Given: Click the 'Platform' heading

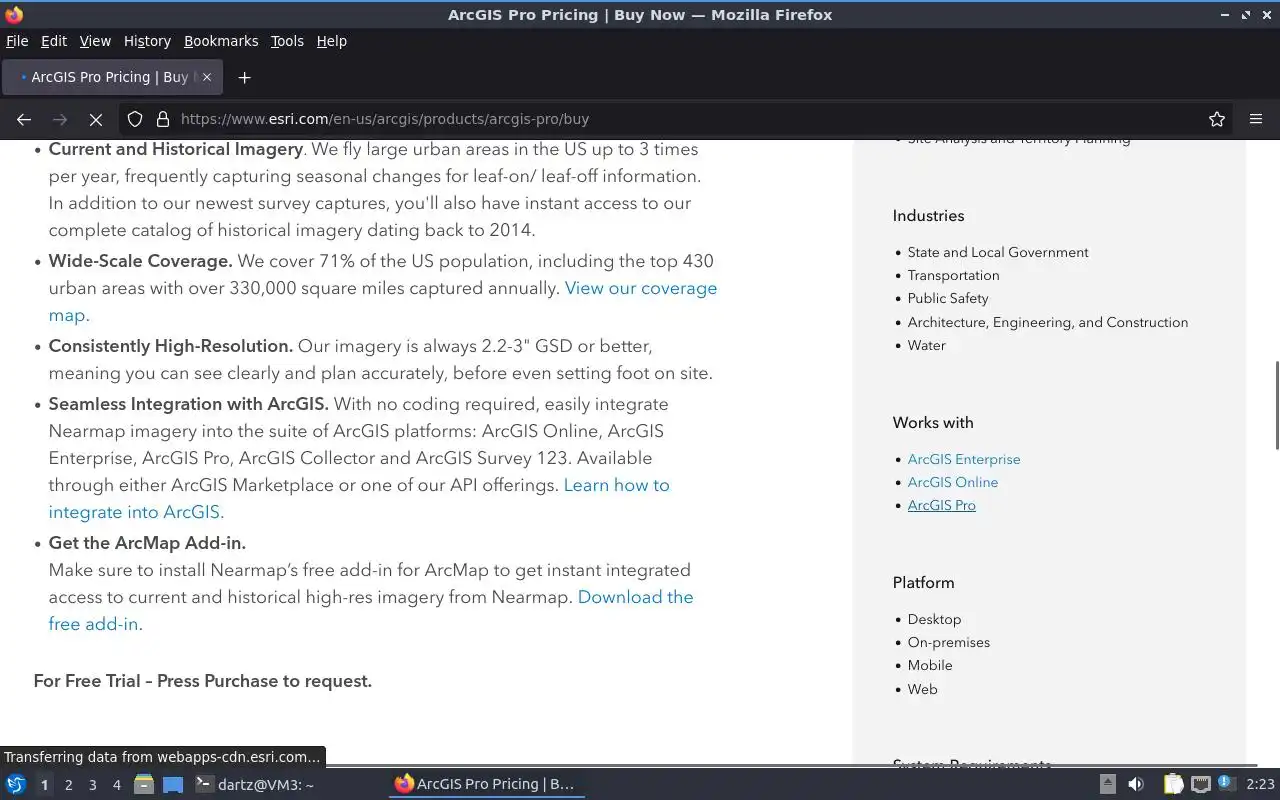Looking at the screenshot, I should point(924,583).
